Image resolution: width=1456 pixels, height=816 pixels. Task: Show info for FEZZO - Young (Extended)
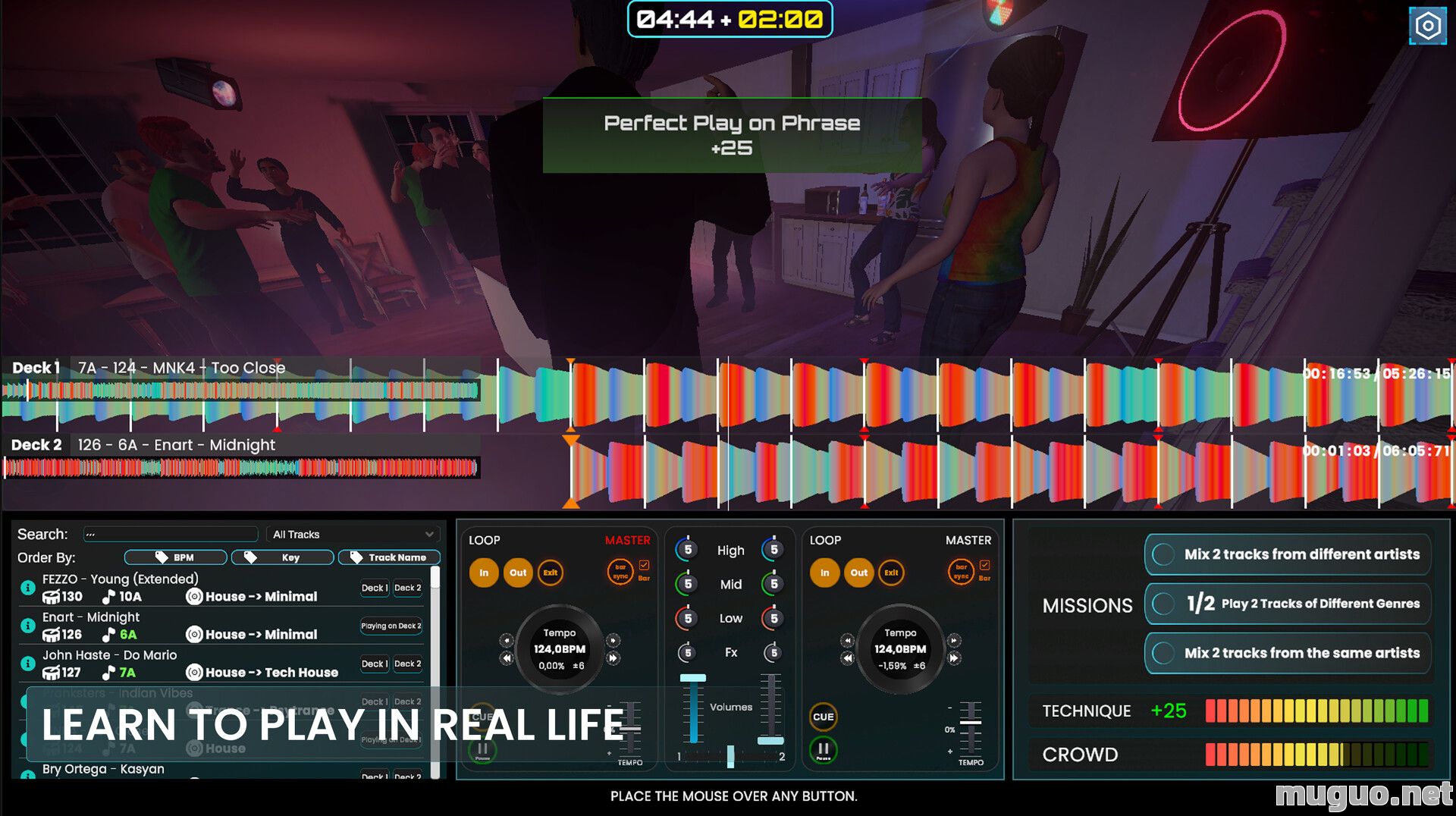click(27, 588)
